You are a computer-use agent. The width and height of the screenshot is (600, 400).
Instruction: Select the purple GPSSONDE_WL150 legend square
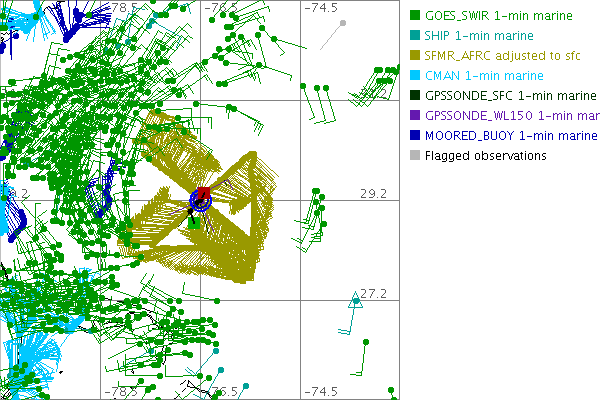click(415, 116)
